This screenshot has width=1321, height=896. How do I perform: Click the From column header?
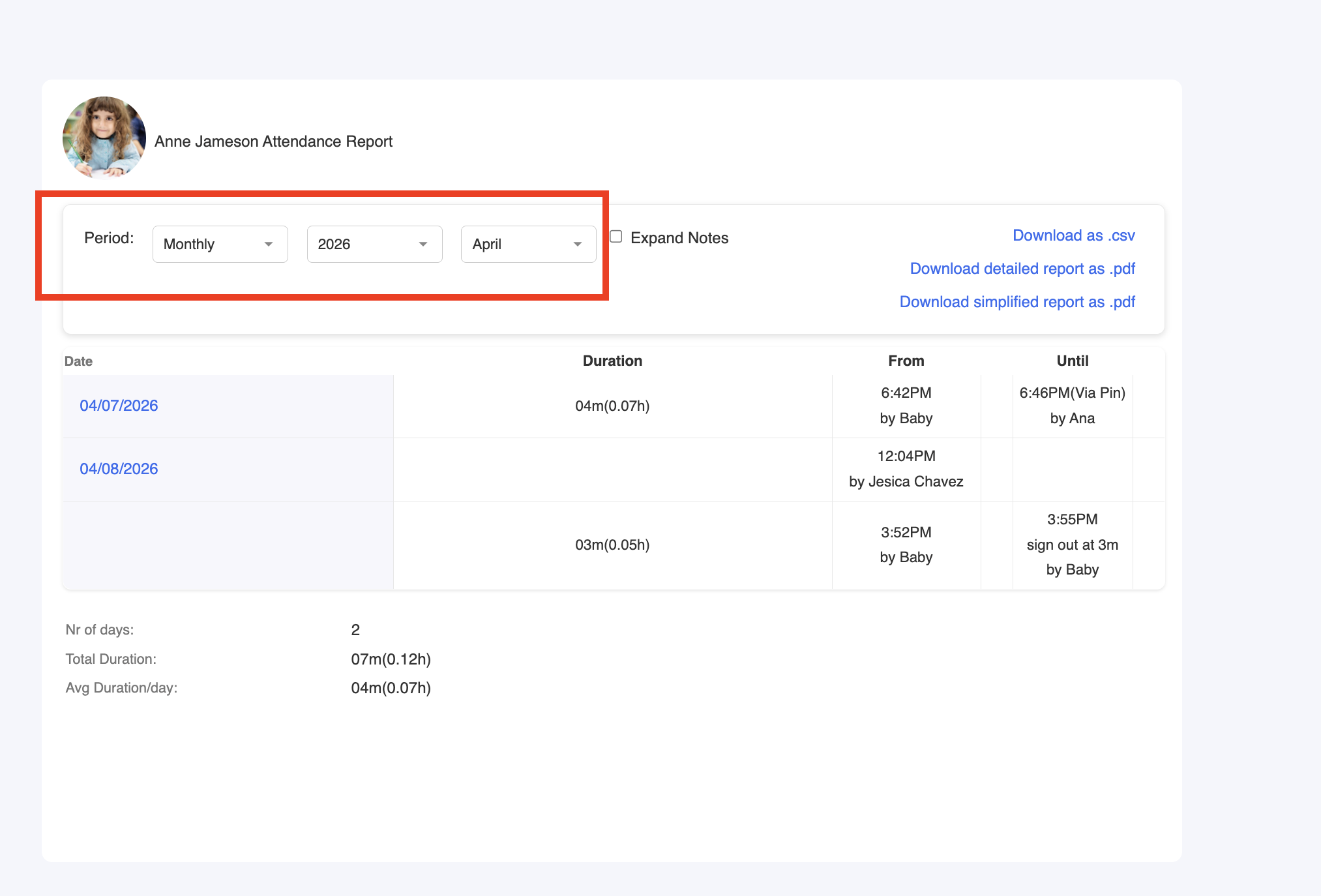tap(906, 361)
